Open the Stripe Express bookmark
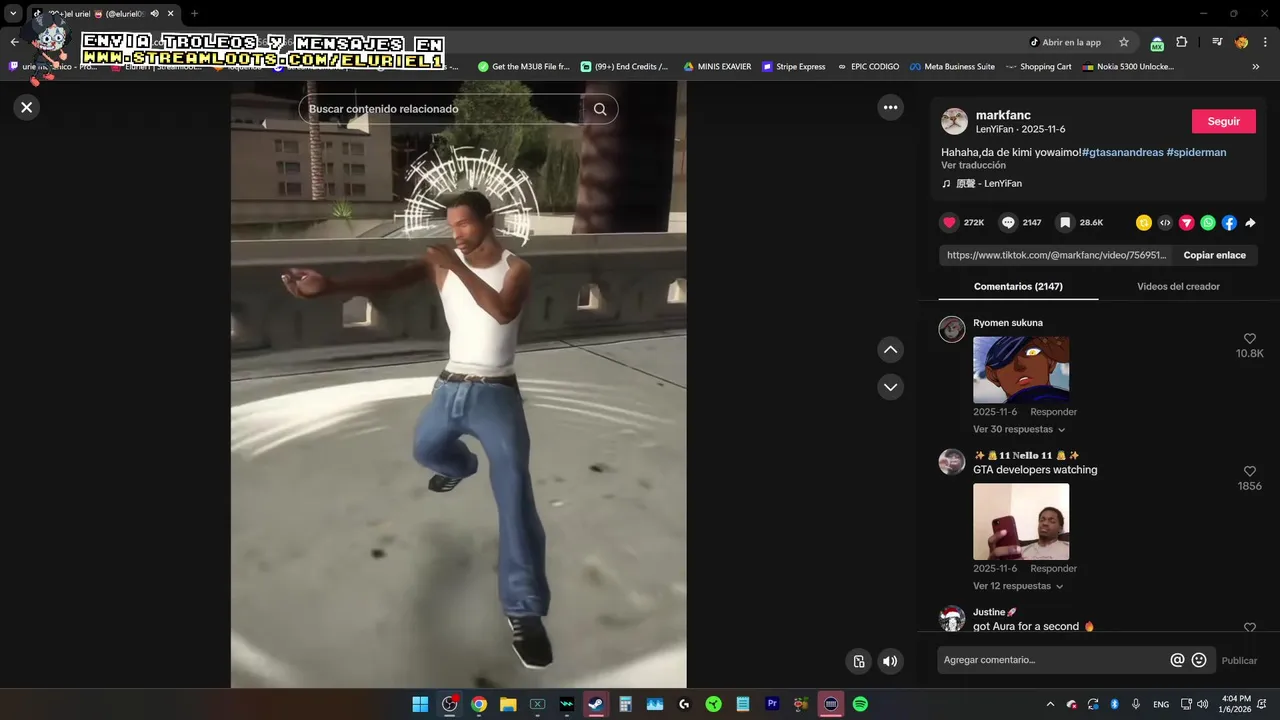This screenshot has width=1280, height=720. coord(794,67)
